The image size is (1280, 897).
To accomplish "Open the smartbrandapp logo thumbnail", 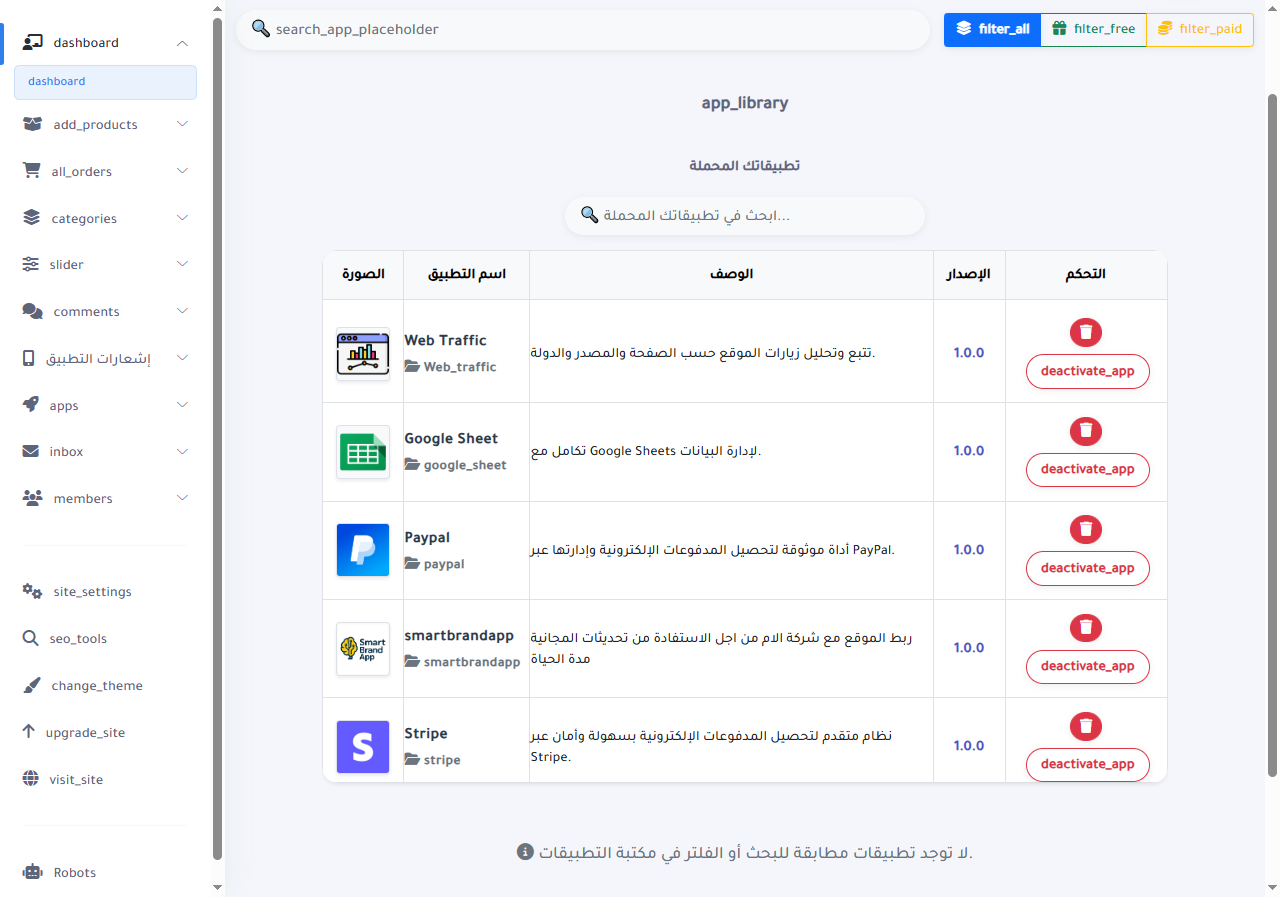I will point(362,648).
